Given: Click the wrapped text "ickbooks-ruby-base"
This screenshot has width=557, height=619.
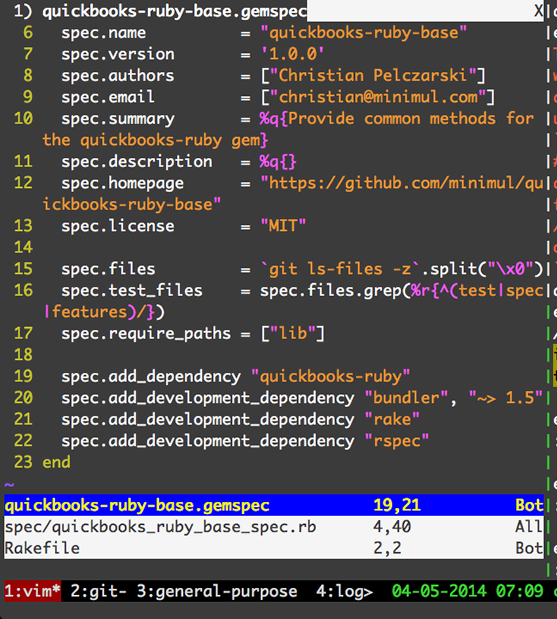Looking at the screenshot, I should [132, 204].
